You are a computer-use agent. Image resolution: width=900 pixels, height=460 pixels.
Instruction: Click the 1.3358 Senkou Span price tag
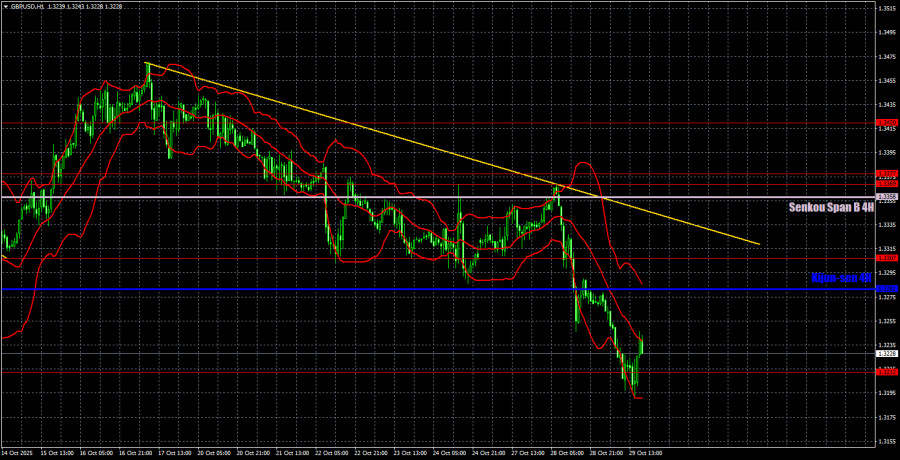pos(886,197)
